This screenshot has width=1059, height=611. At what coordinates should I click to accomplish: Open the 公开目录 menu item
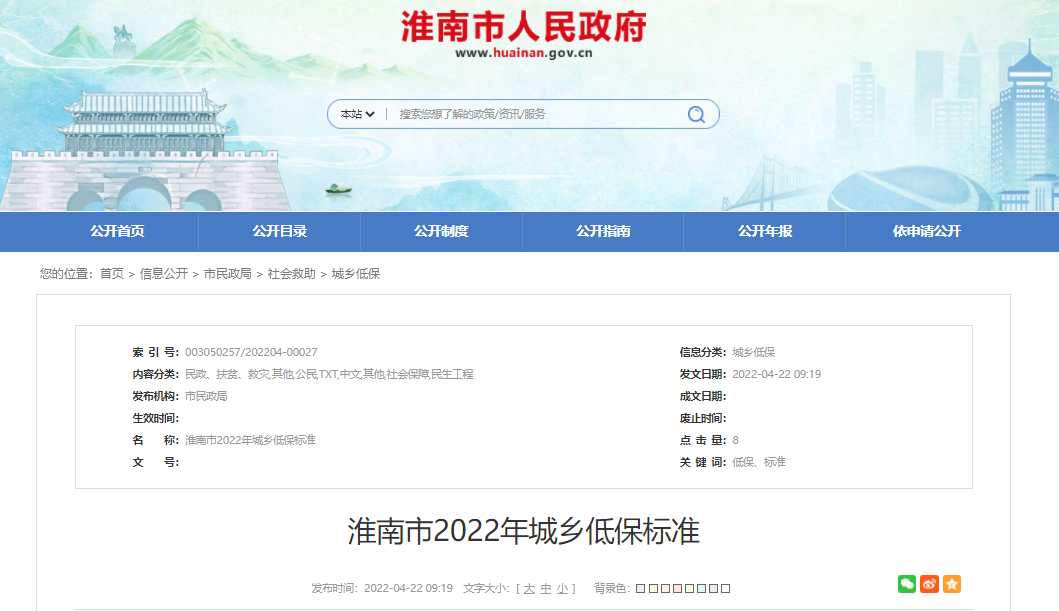pyautogui.click(x=281, y=231)
